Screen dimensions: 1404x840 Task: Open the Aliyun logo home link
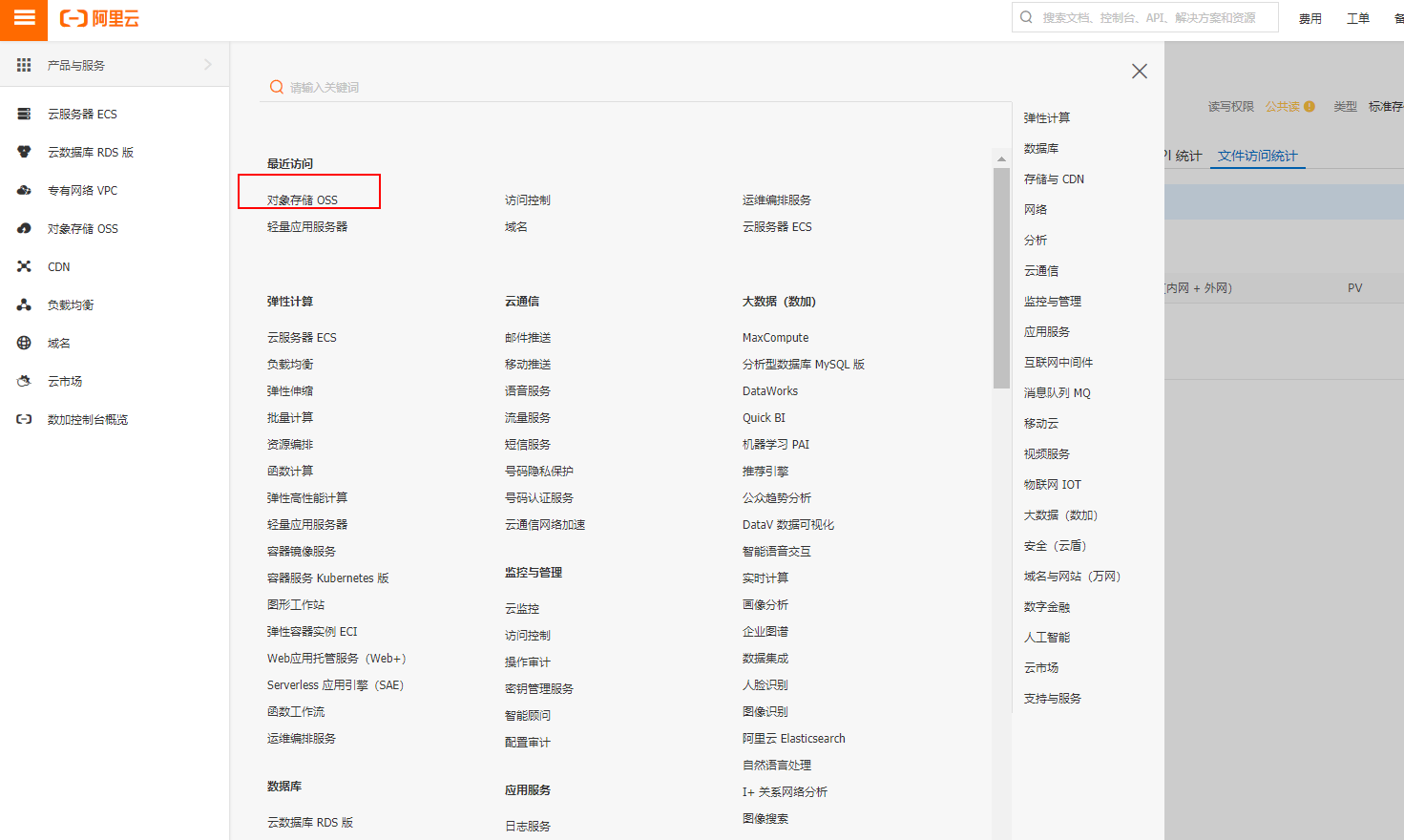click(99, 19)
